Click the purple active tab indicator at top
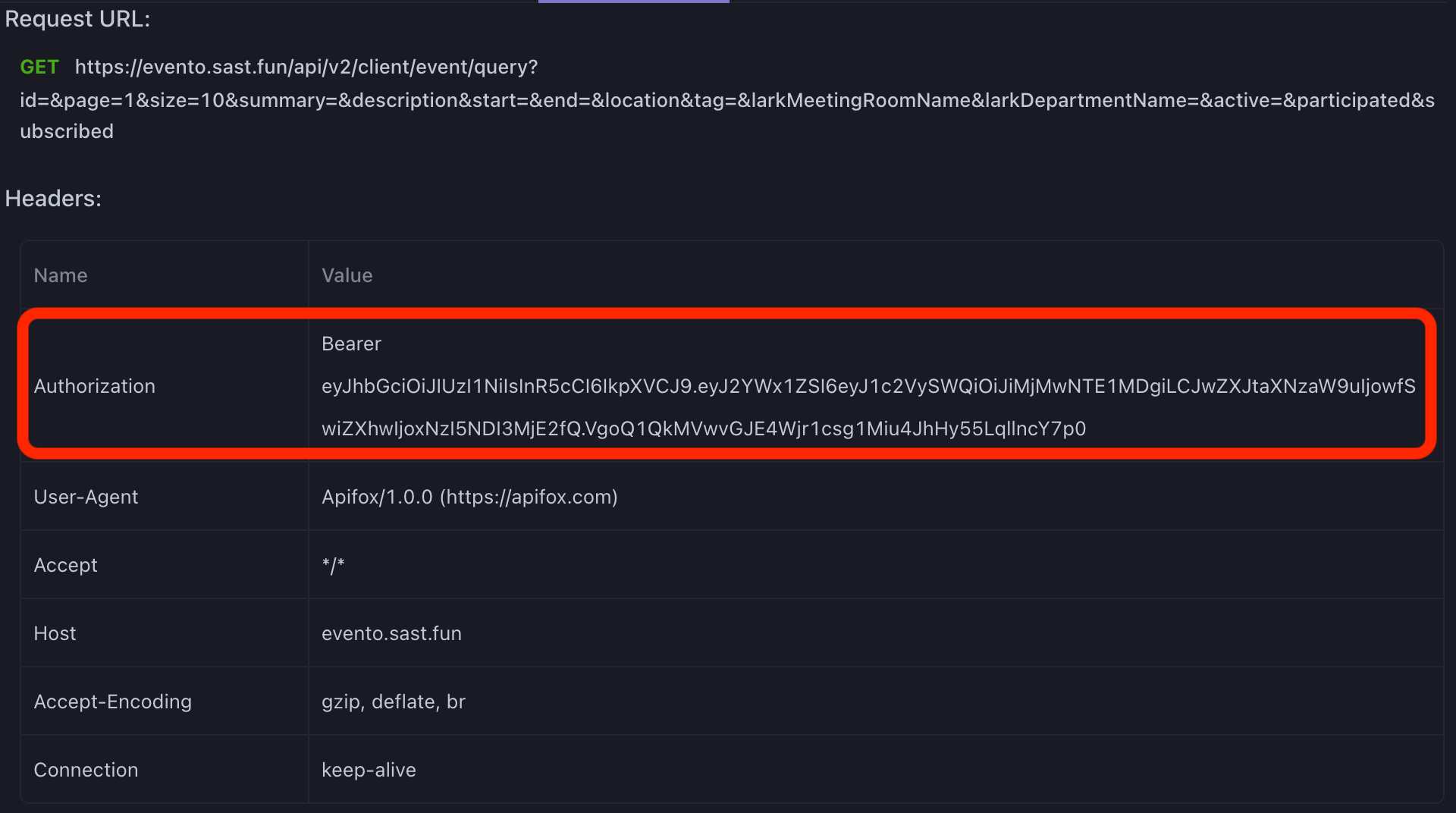 pyautogui.click(x=634, y=2)
